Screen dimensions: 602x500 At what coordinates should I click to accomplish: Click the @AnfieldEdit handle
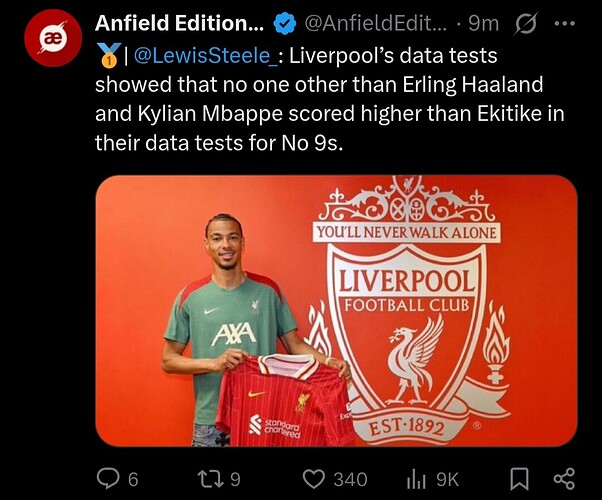376,23
